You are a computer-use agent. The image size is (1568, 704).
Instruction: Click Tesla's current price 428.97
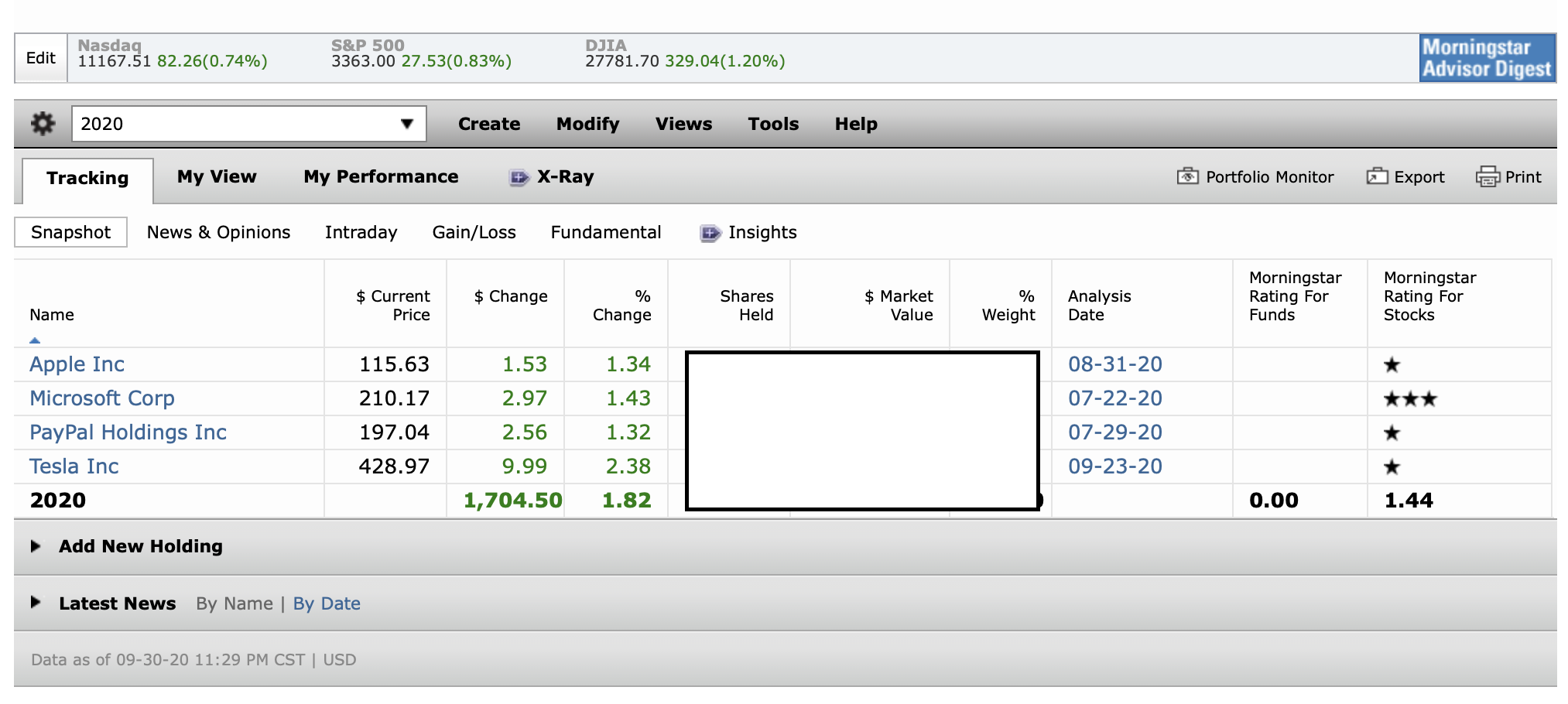pos(394,466)
